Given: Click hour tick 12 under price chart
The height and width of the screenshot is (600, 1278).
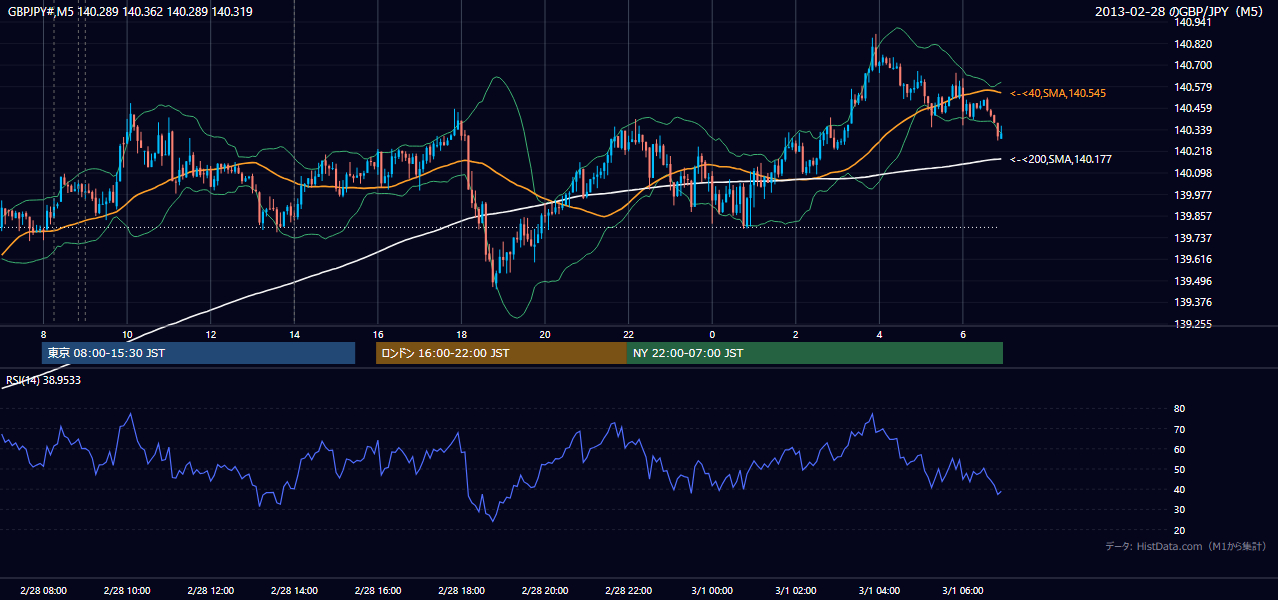Looking at the screenshot, I should pyautogui.click(x=211, y=334).
